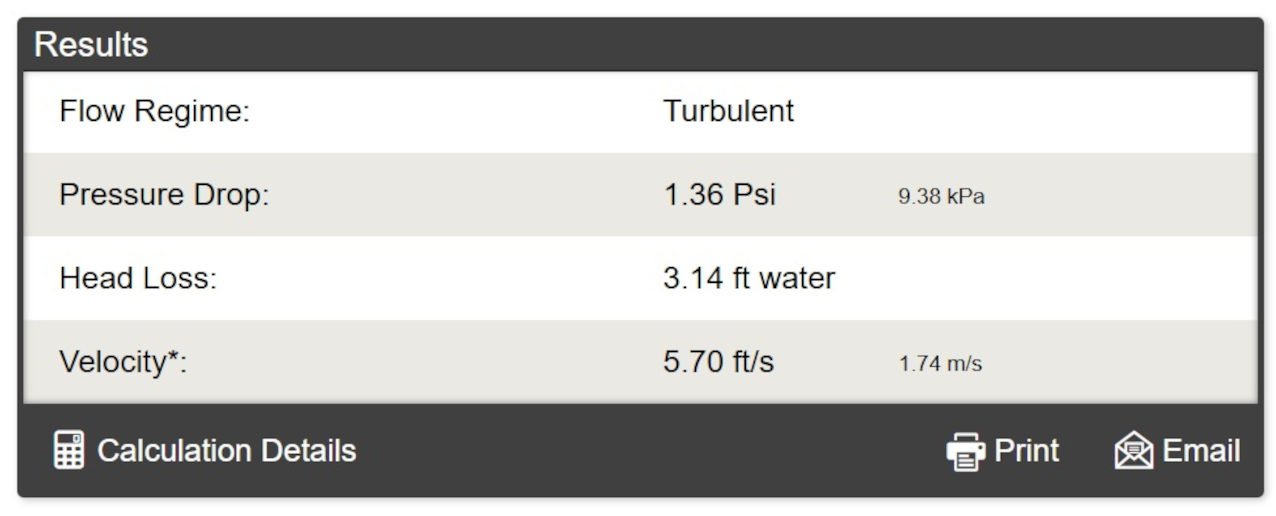The image size is (1276, 516).
Task: Select the Head Loss label
Action: coord(138,278)
